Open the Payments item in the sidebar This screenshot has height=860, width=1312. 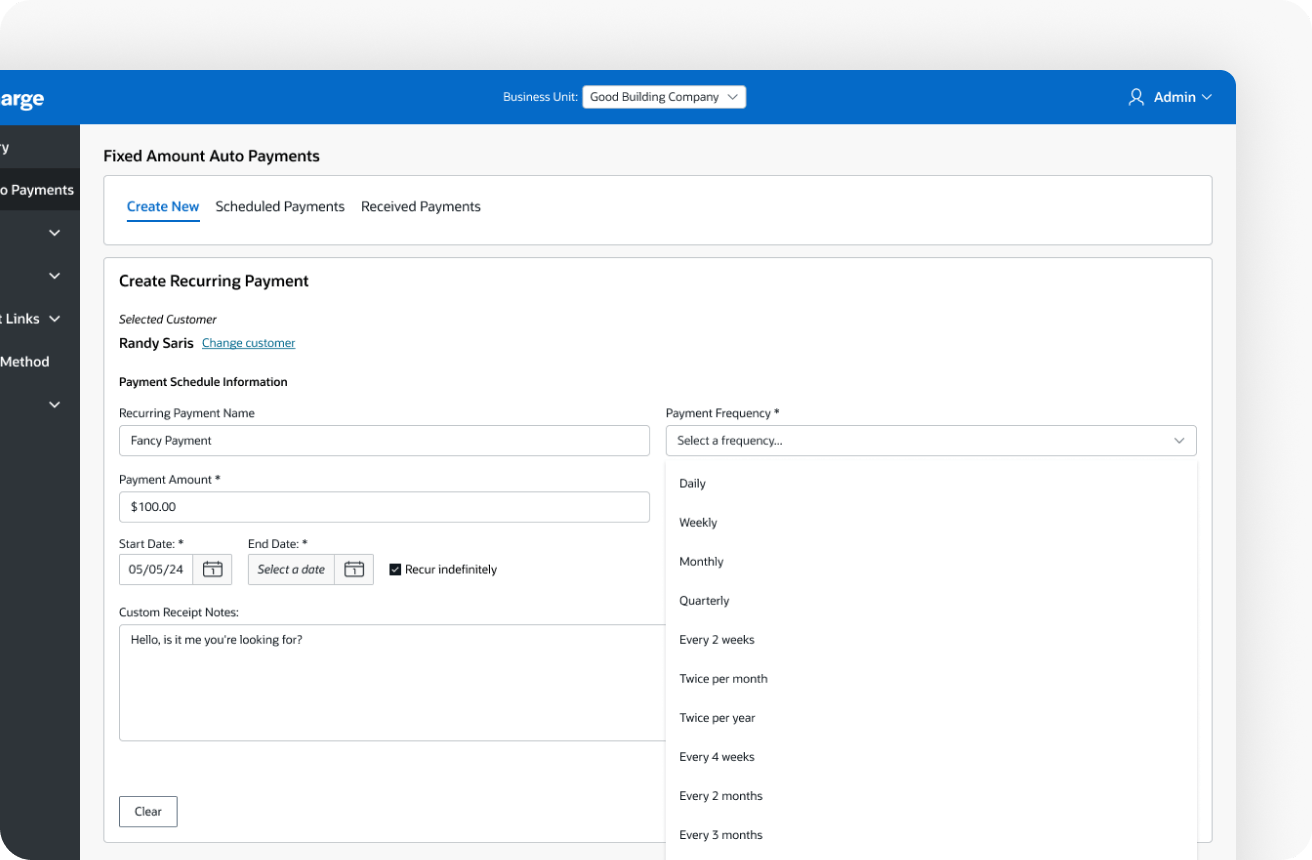coord(39,190)
